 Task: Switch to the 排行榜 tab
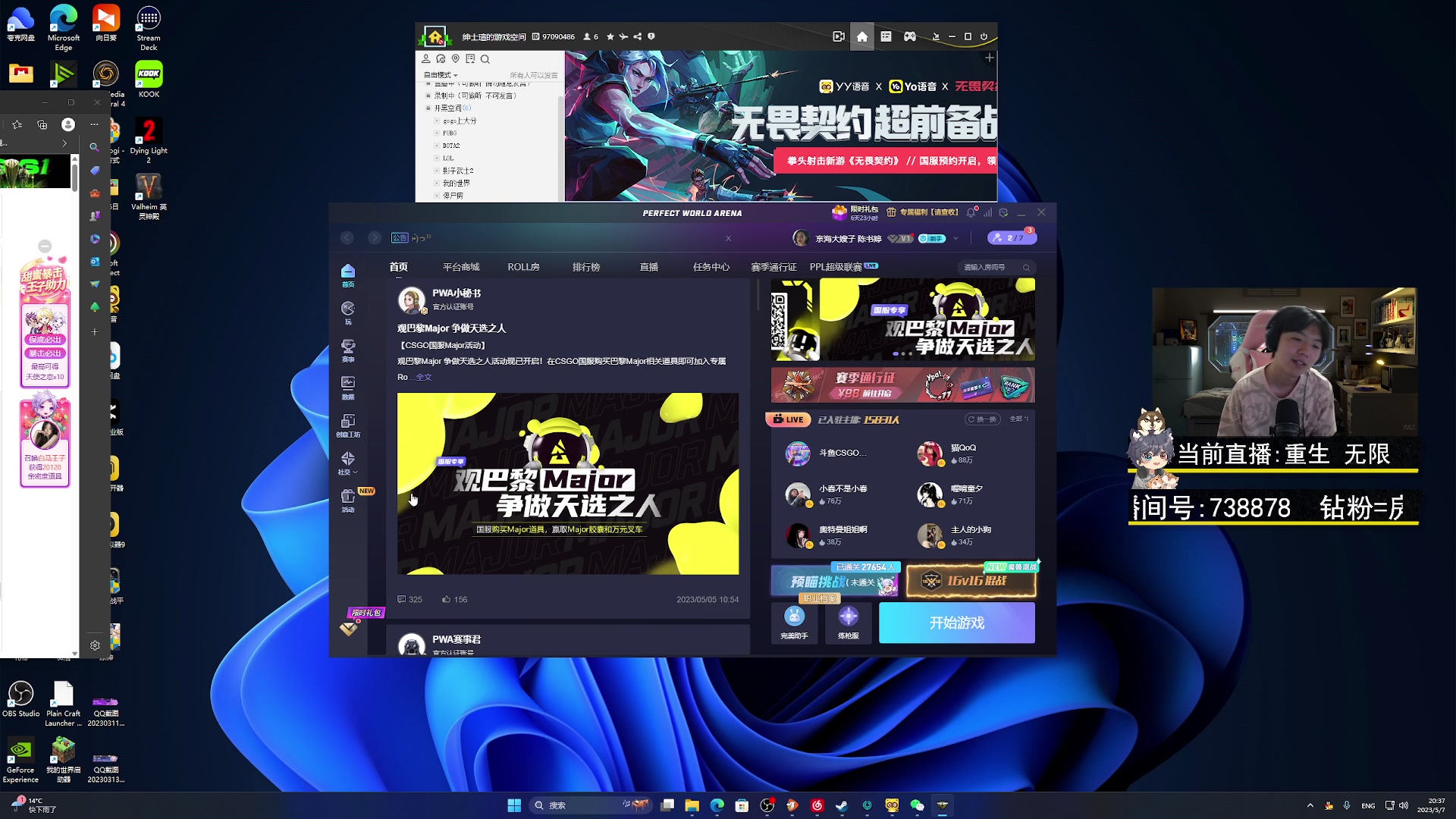tap(586, 267)
